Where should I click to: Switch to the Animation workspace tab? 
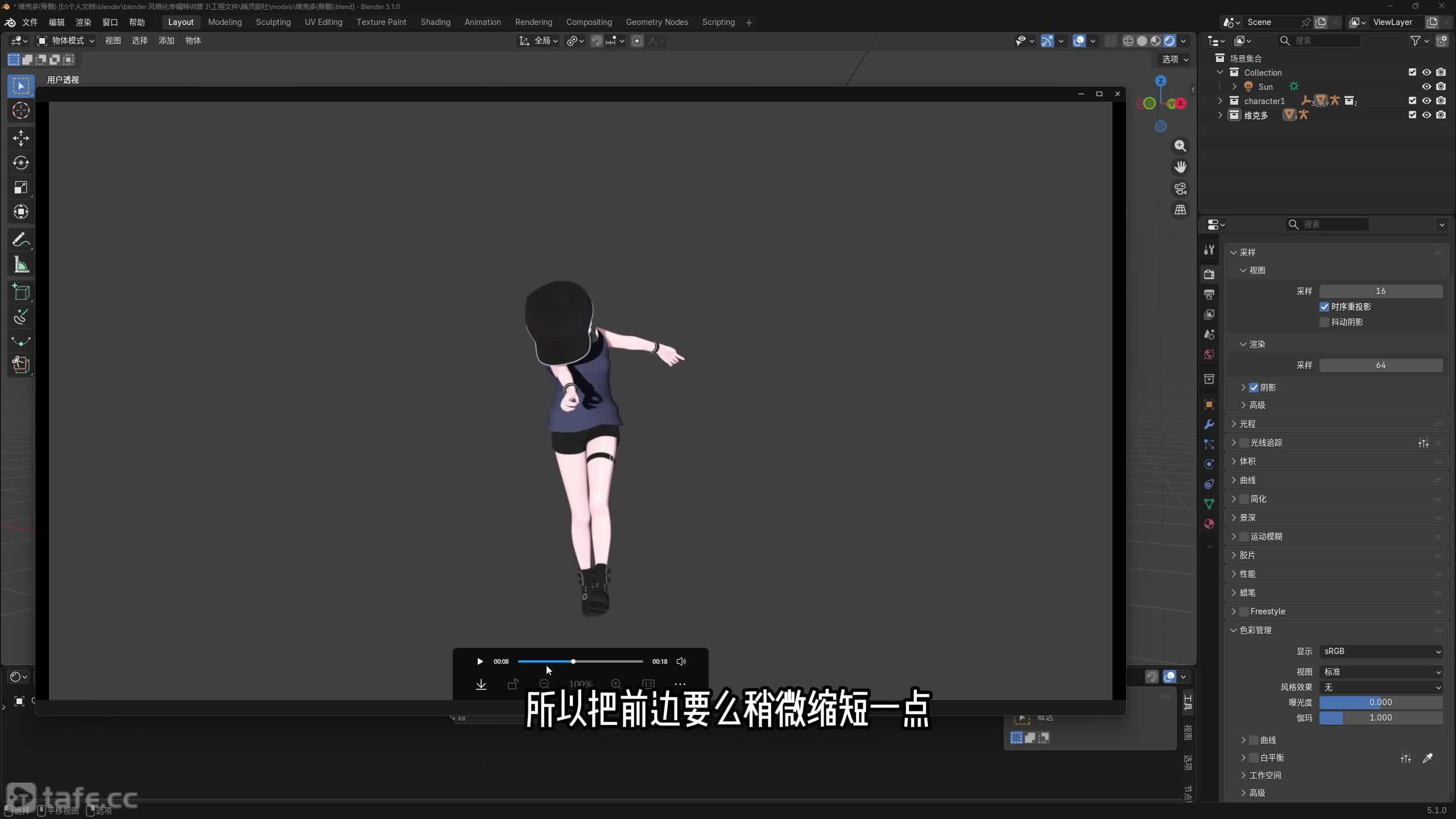[x=482, y=22]
